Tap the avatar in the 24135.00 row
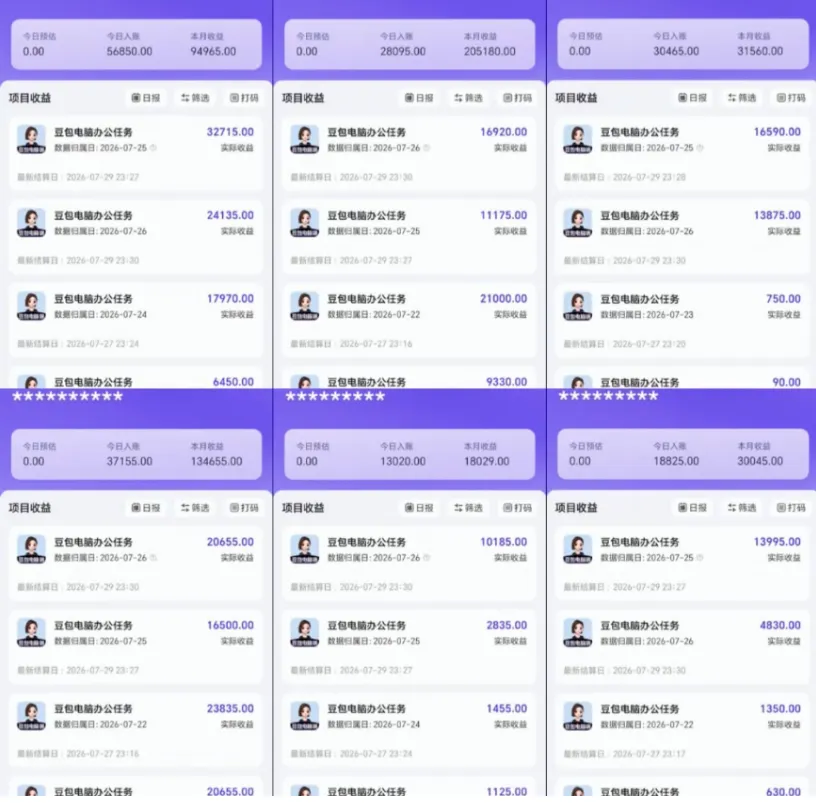The height and width of the screenshot is (803, 816). (31, 223)
